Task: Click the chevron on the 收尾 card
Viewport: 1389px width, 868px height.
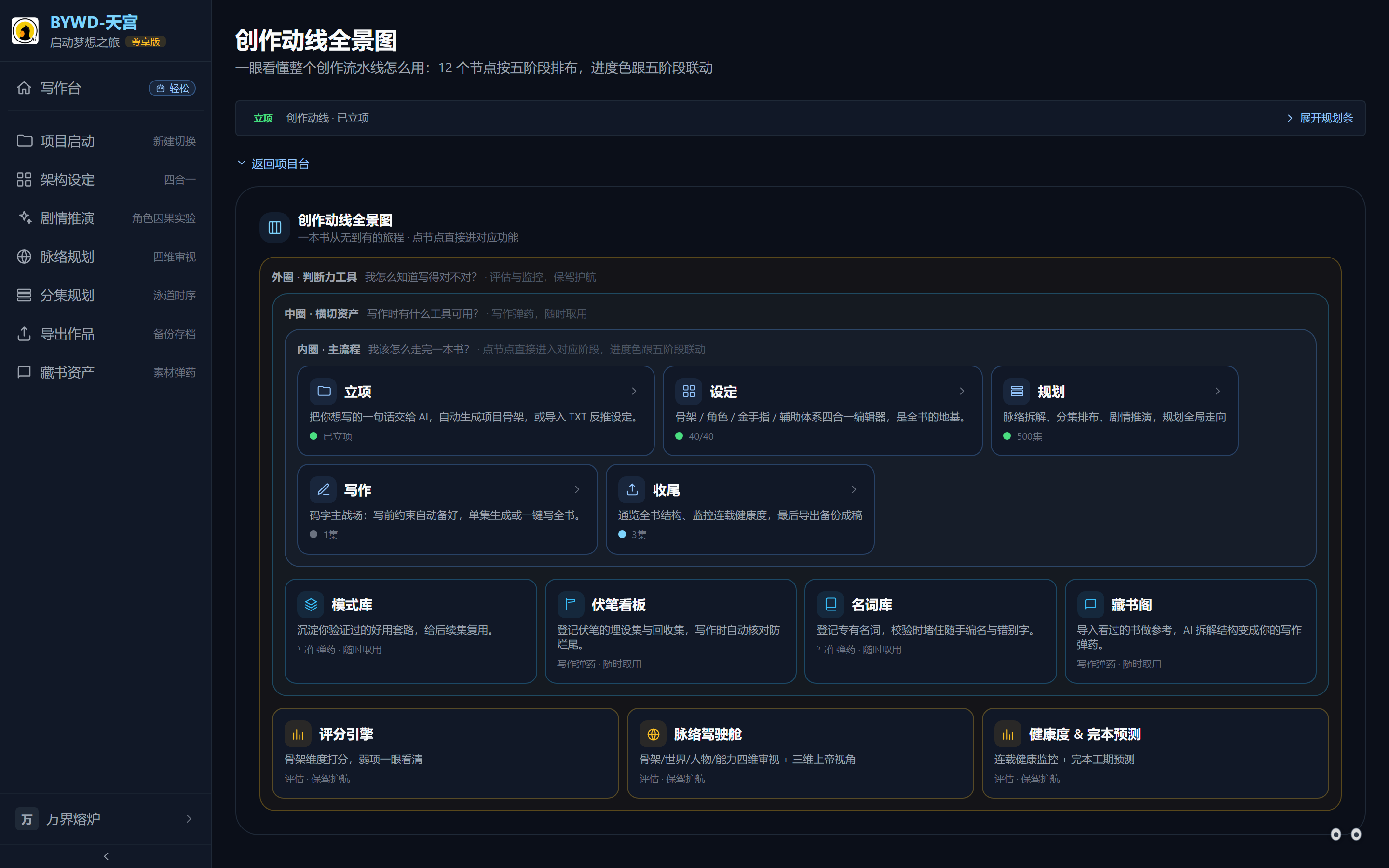Action: pyautogui.click(x=854, y=489)
